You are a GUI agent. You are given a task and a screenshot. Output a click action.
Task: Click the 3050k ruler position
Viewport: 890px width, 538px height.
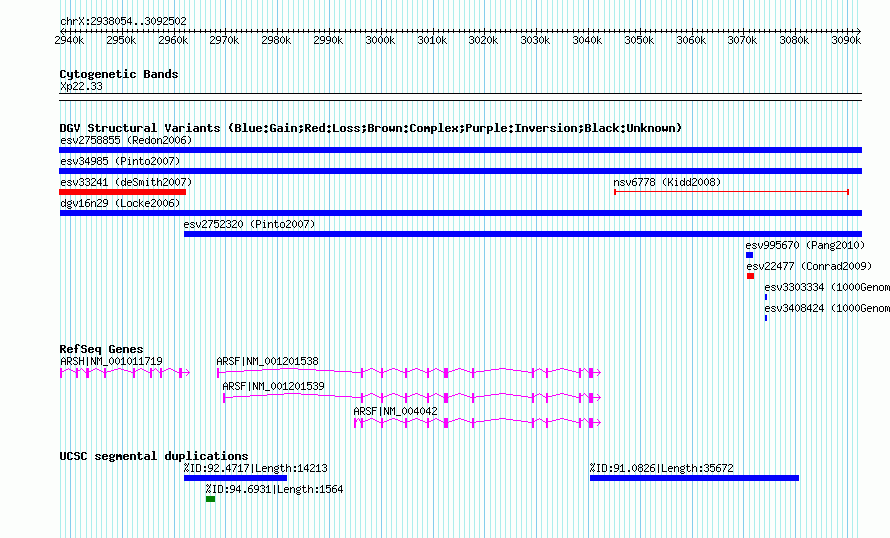pos(639,40)
